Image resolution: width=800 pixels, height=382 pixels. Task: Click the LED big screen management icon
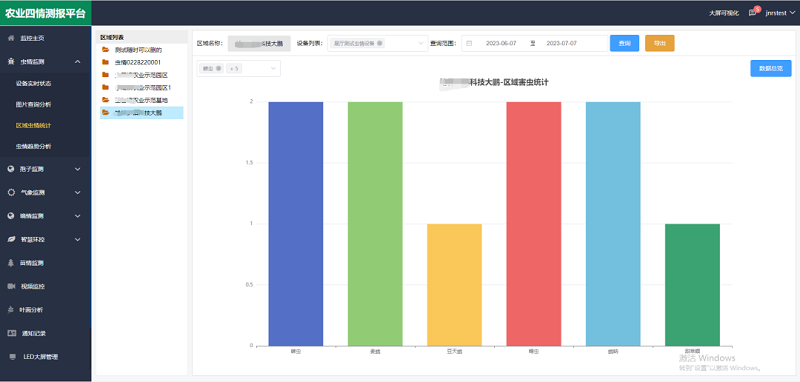[x=12, y=356]
